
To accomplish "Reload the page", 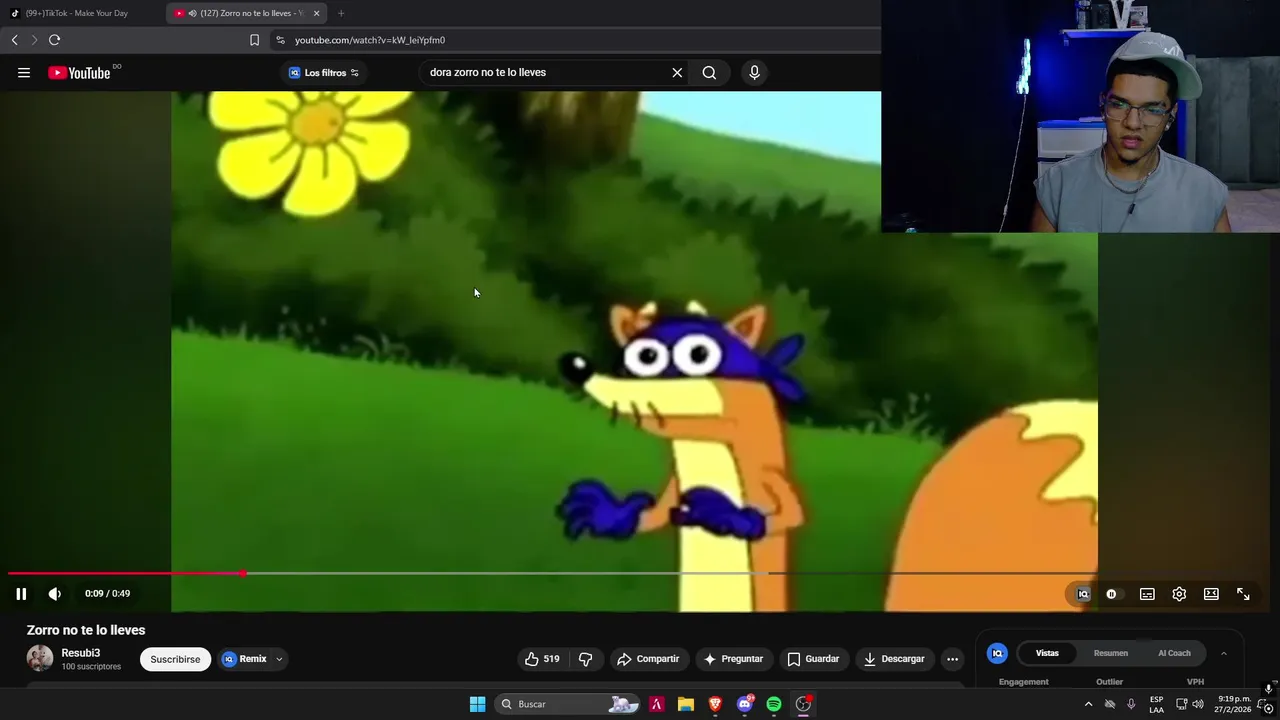I will (x=54, y=40).
